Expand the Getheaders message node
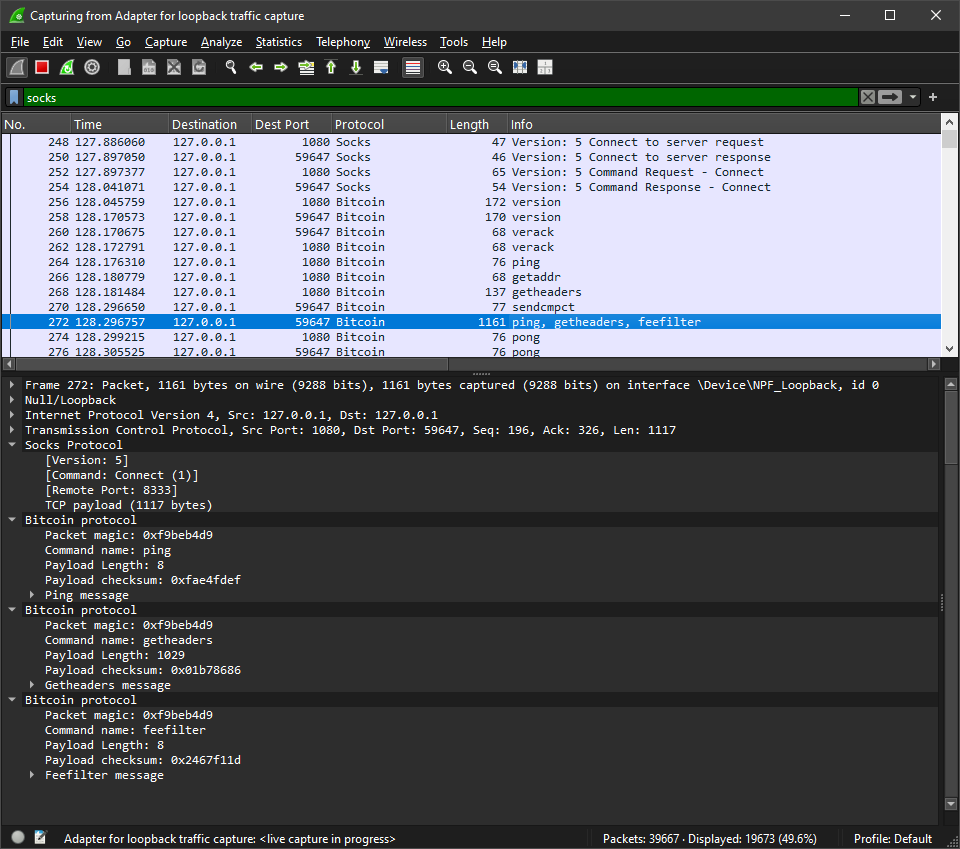960x849 pixels. (x=32, y=685)
